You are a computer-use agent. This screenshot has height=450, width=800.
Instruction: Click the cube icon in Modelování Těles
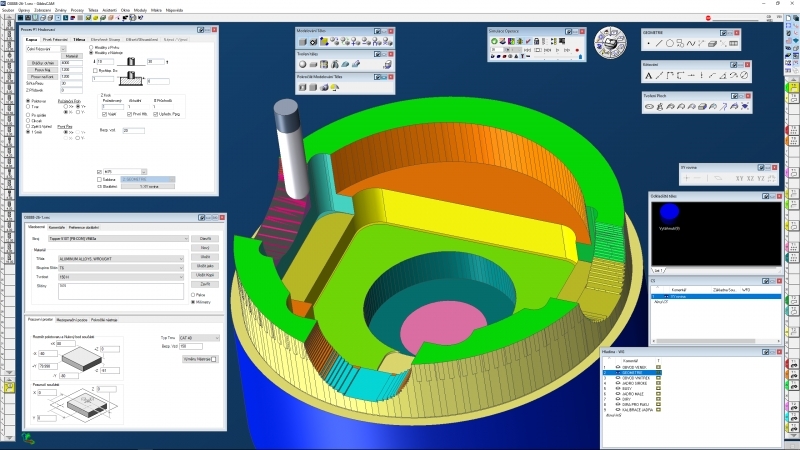pos(304,42)
